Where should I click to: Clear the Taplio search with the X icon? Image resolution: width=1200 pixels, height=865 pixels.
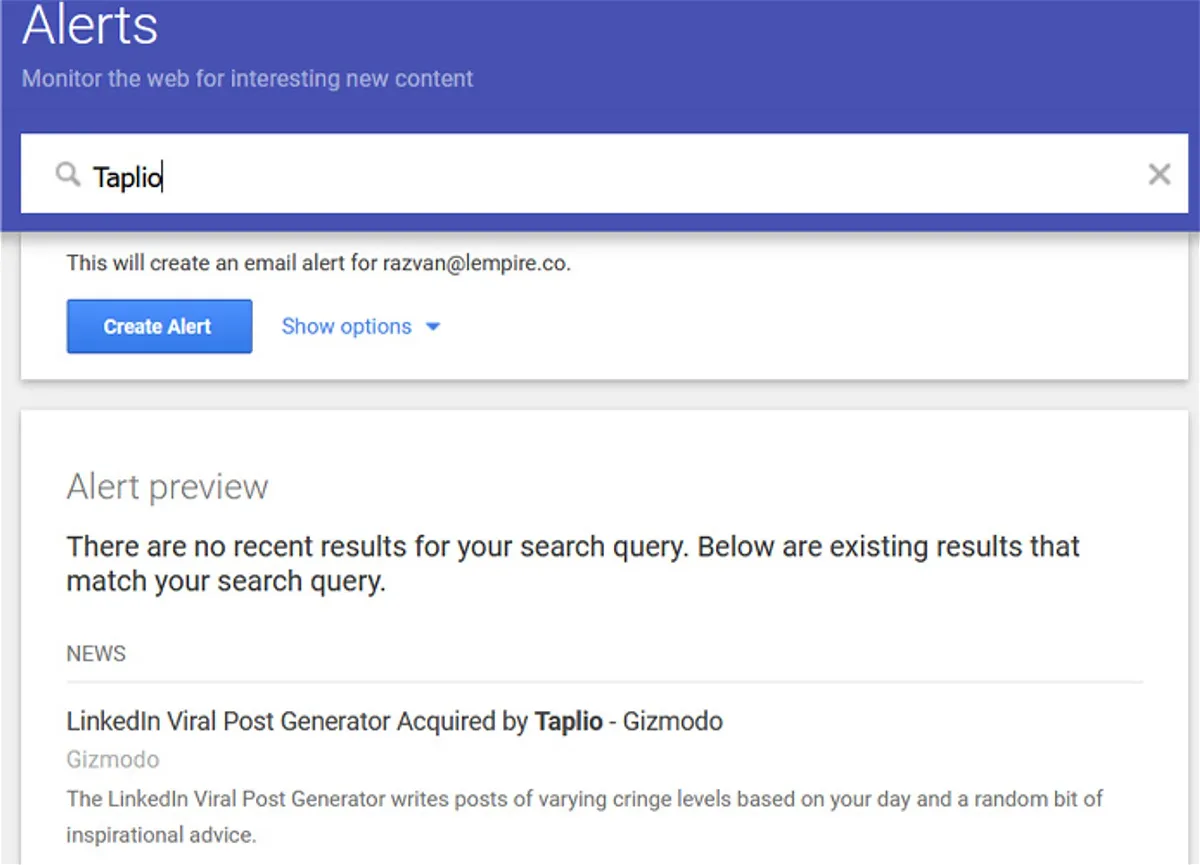[1159, 175]
